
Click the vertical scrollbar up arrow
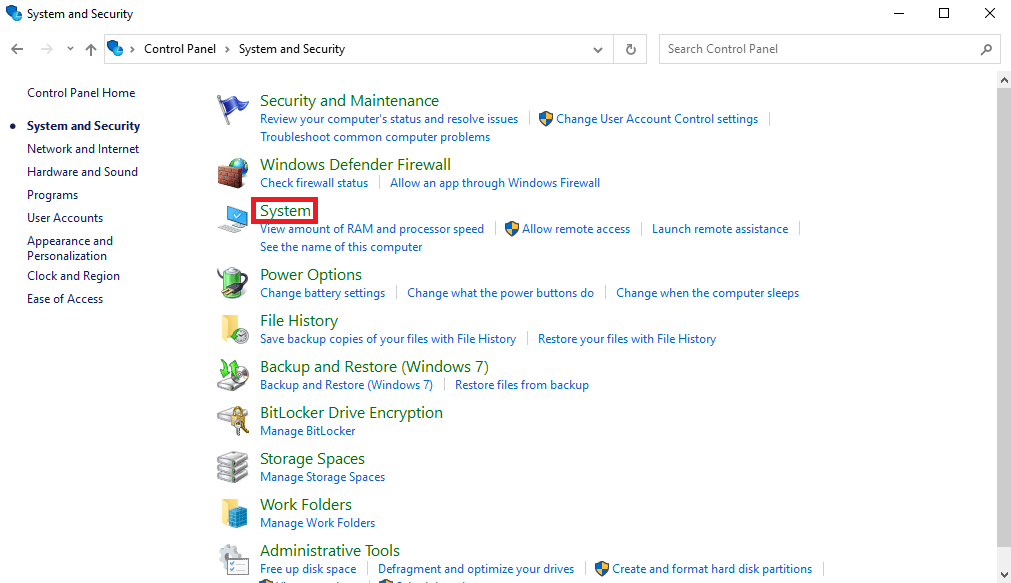[1004, 81]
